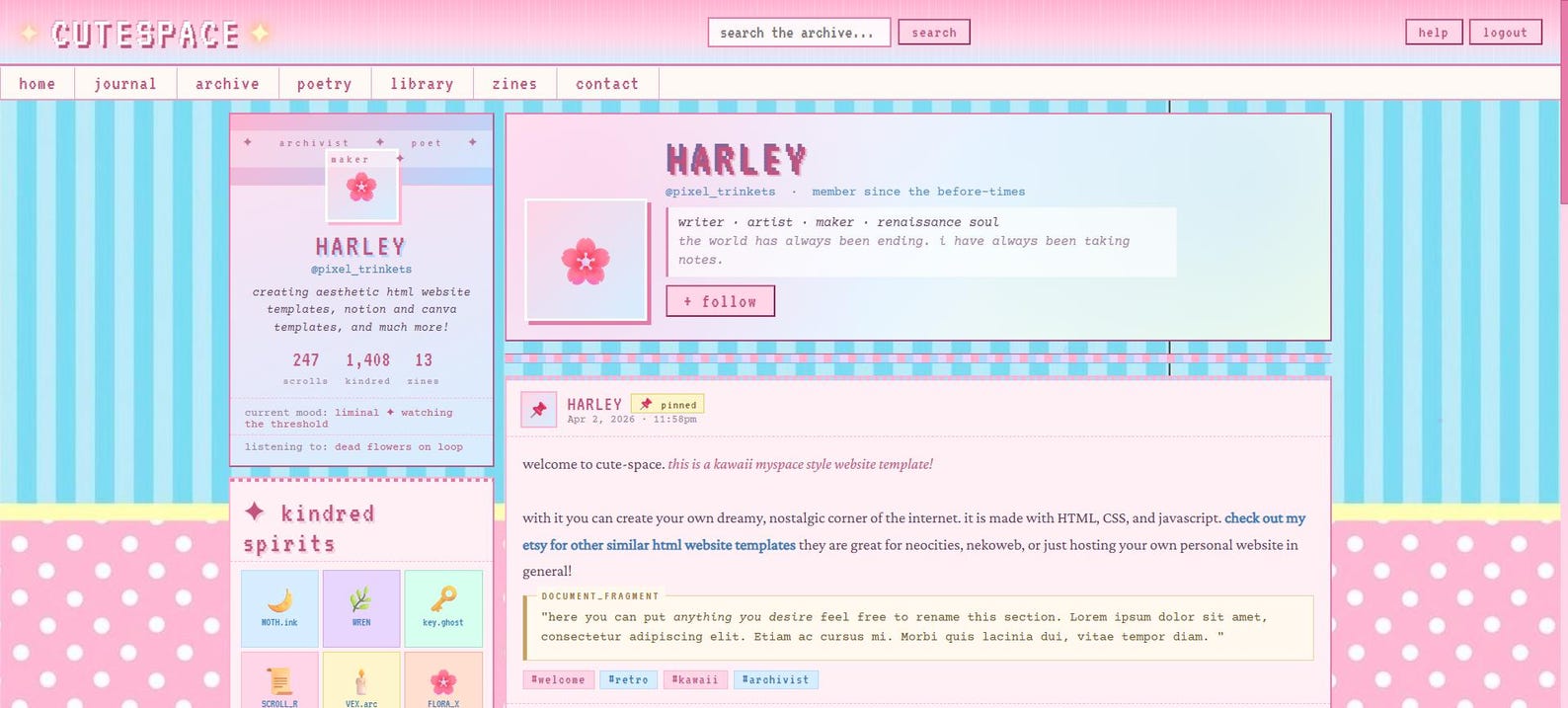Screen dimensions: 1568x708
Task: Open MOTH.ink moon friend tile
Action: (x=279, y=609)
